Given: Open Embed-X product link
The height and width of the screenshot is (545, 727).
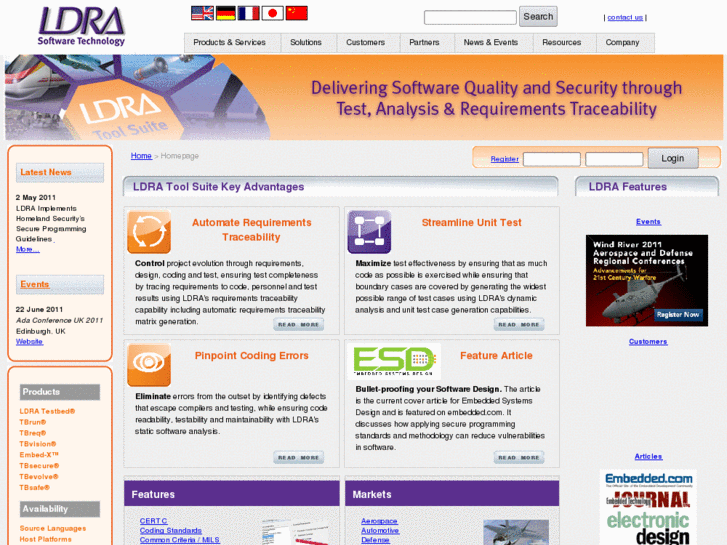Looking at the screenshot, I should point(39,455).
